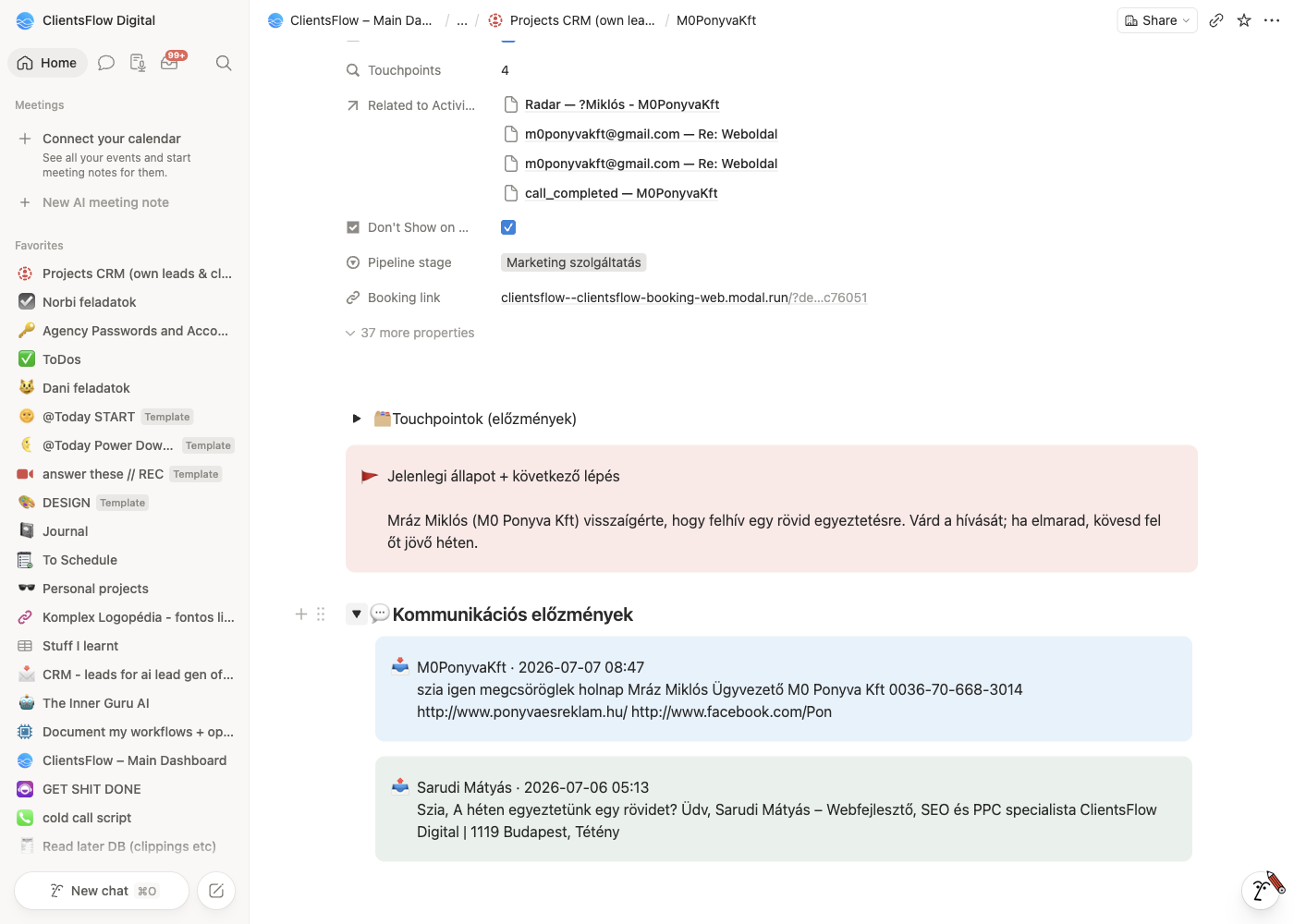Go to Projects CRM (own lea... breadcrumb
1294x924 pixels.
click(x=572, y=20)
